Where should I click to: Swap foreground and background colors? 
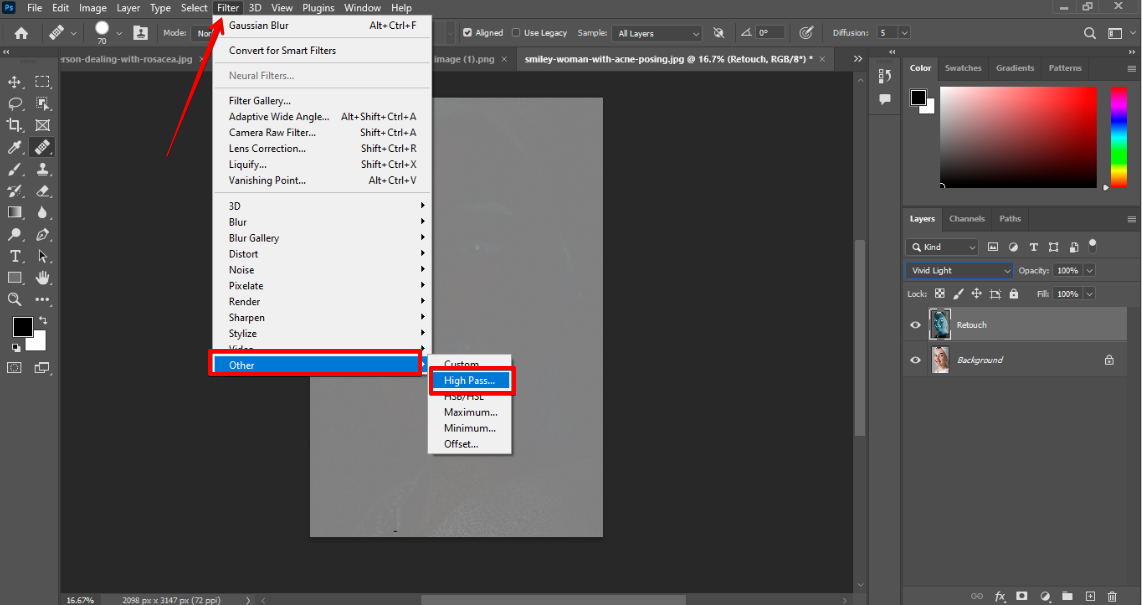pyautogui.click(x=42, y=320)
